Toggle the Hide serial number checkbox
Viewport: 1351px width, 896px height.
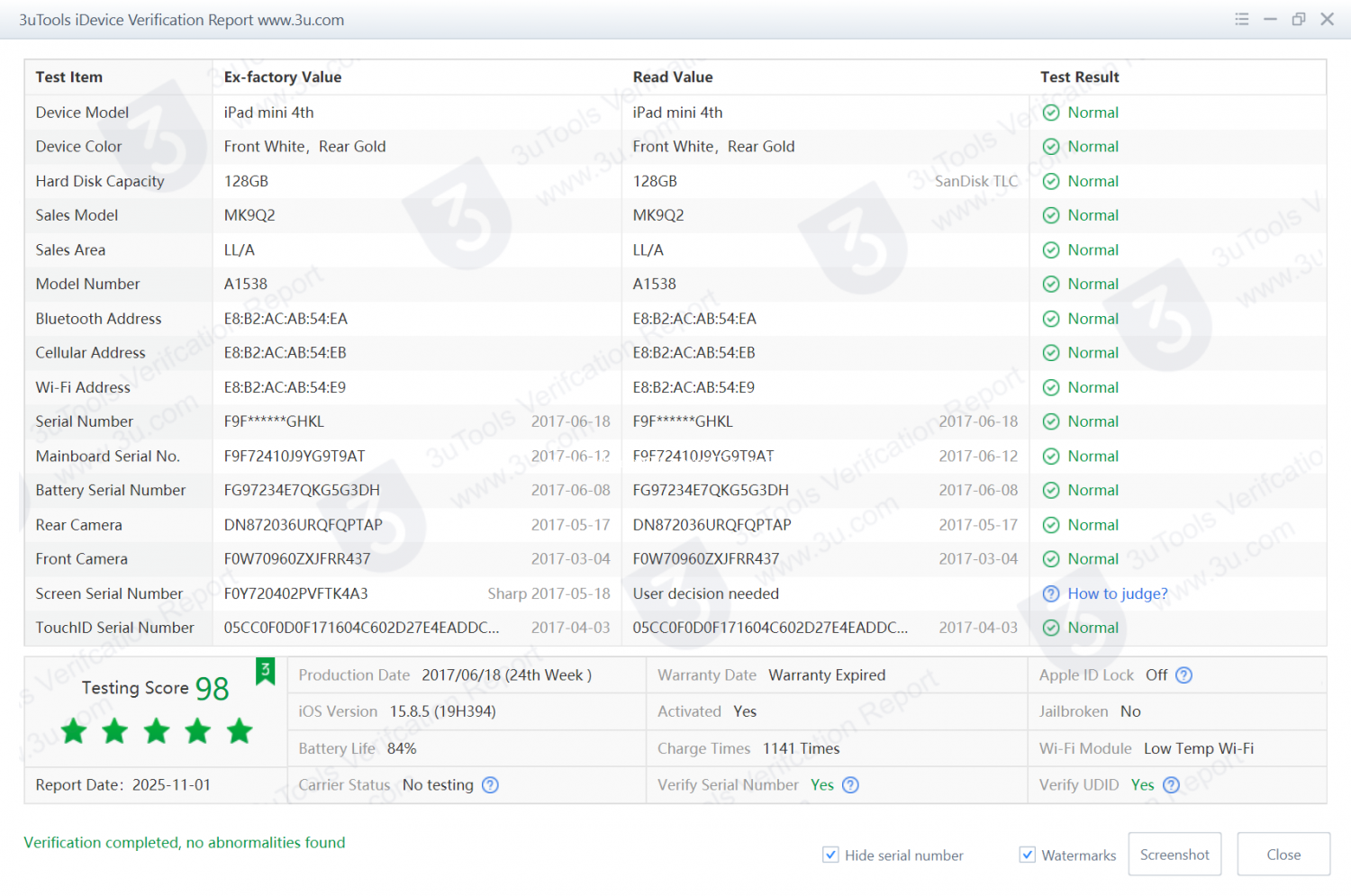tap(830, 855)
